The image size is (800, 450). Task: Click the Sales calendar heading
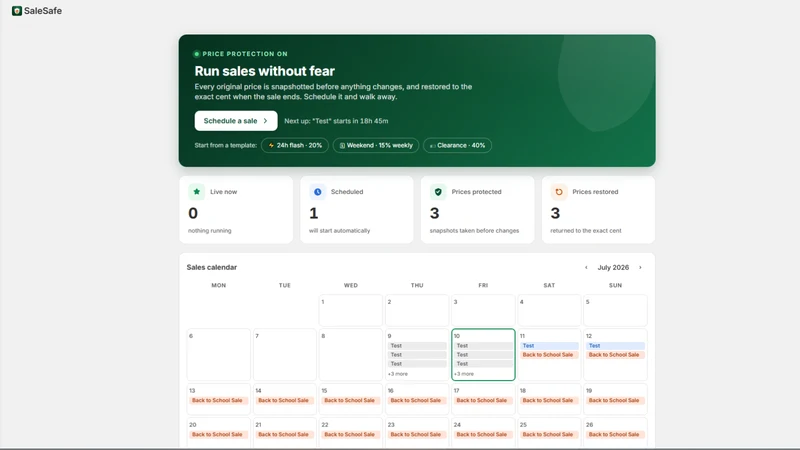[x=212, y=267]
